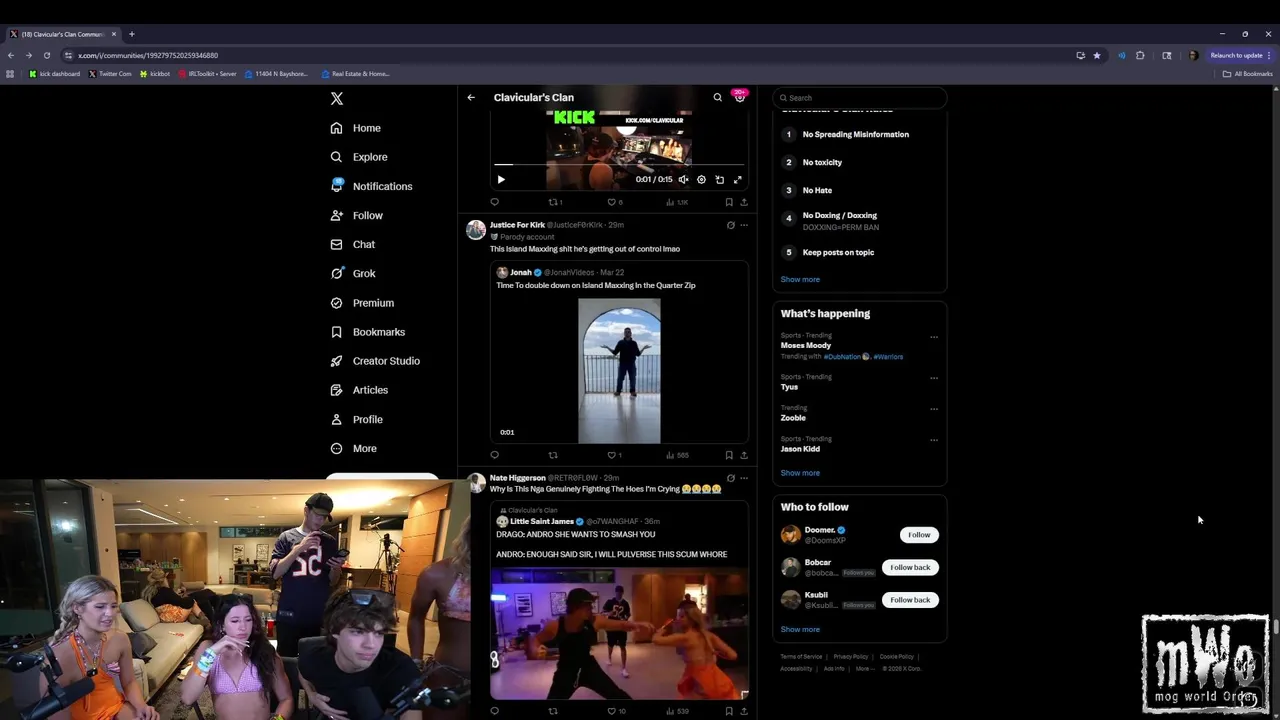
Task: Share Justice For Kirk's post
Action: tap(744, 455)
